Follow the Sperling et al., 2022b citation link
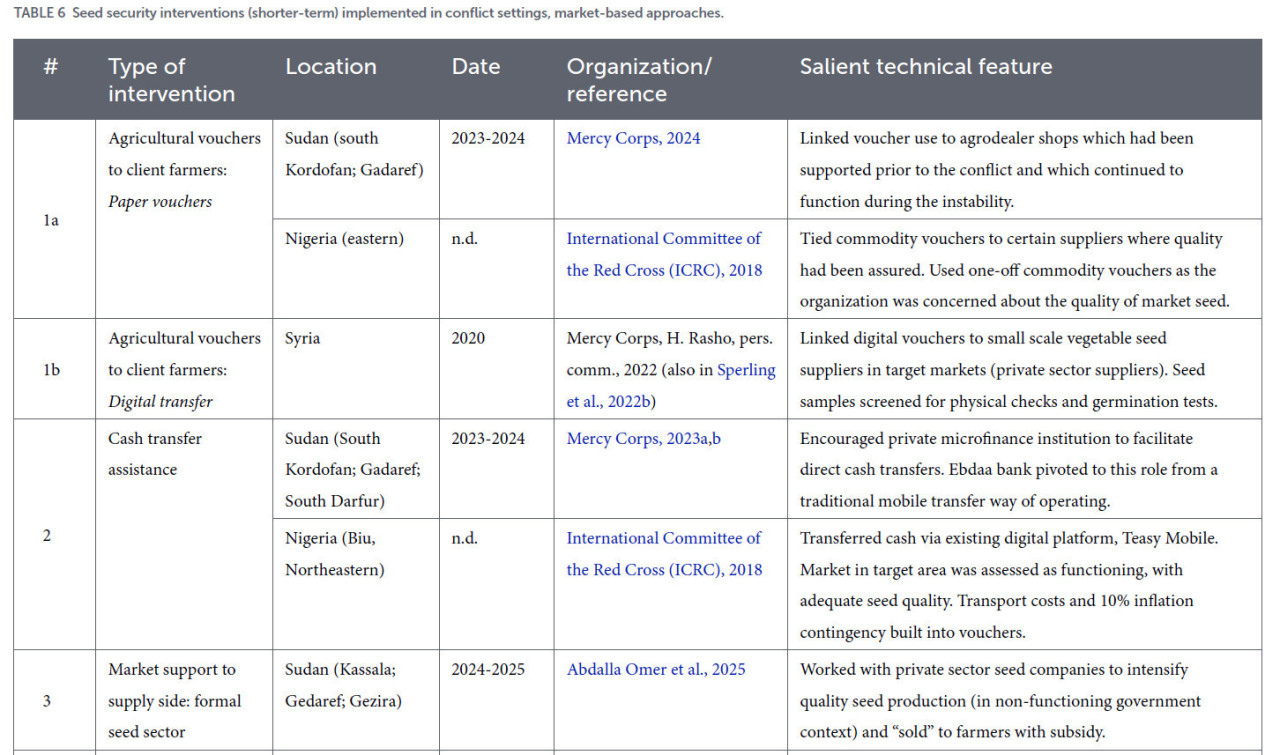This screenshot has height=755, width=1280. [671, 385]
